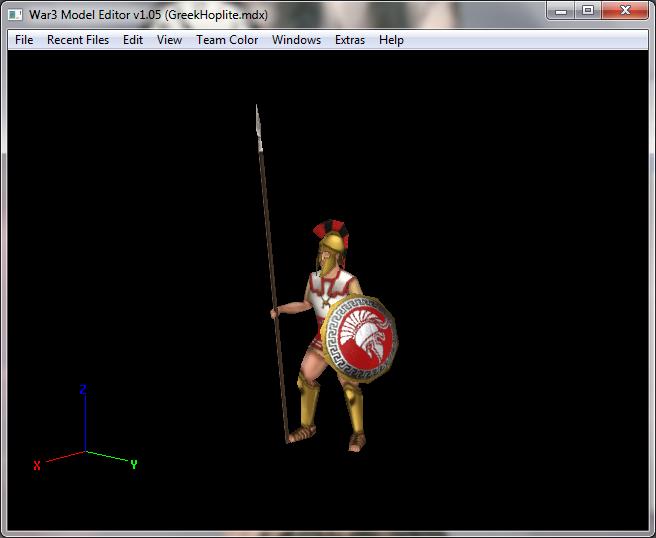Open the Edit menu
This screenshot has width=656, height=538.
133,40
